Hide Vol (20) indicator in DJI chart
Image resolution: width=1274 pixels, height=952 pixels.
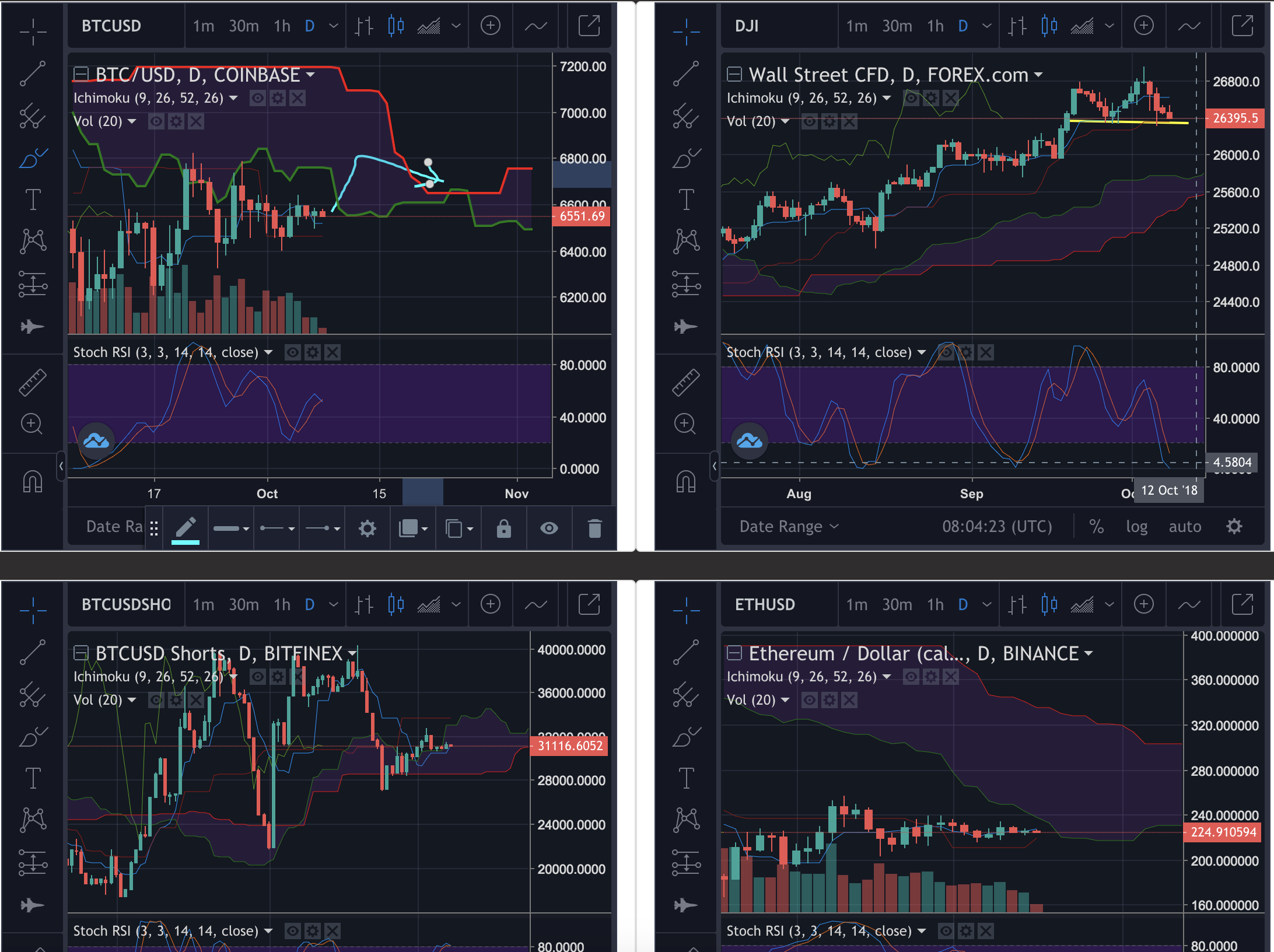(x=810, y=121)
